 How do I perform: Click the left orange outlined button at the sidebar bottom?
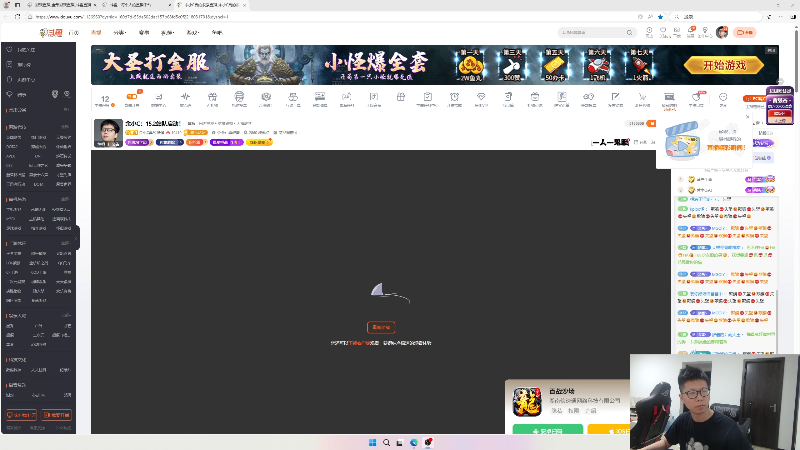coord(21,415)
